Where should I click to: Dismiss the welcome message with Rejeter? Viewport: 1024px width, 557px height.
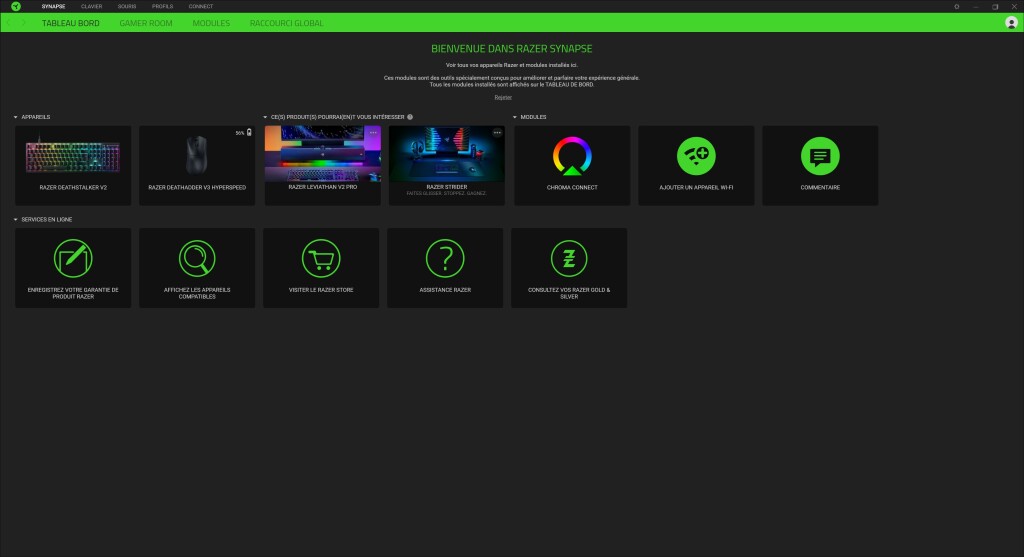click(503, 97)
